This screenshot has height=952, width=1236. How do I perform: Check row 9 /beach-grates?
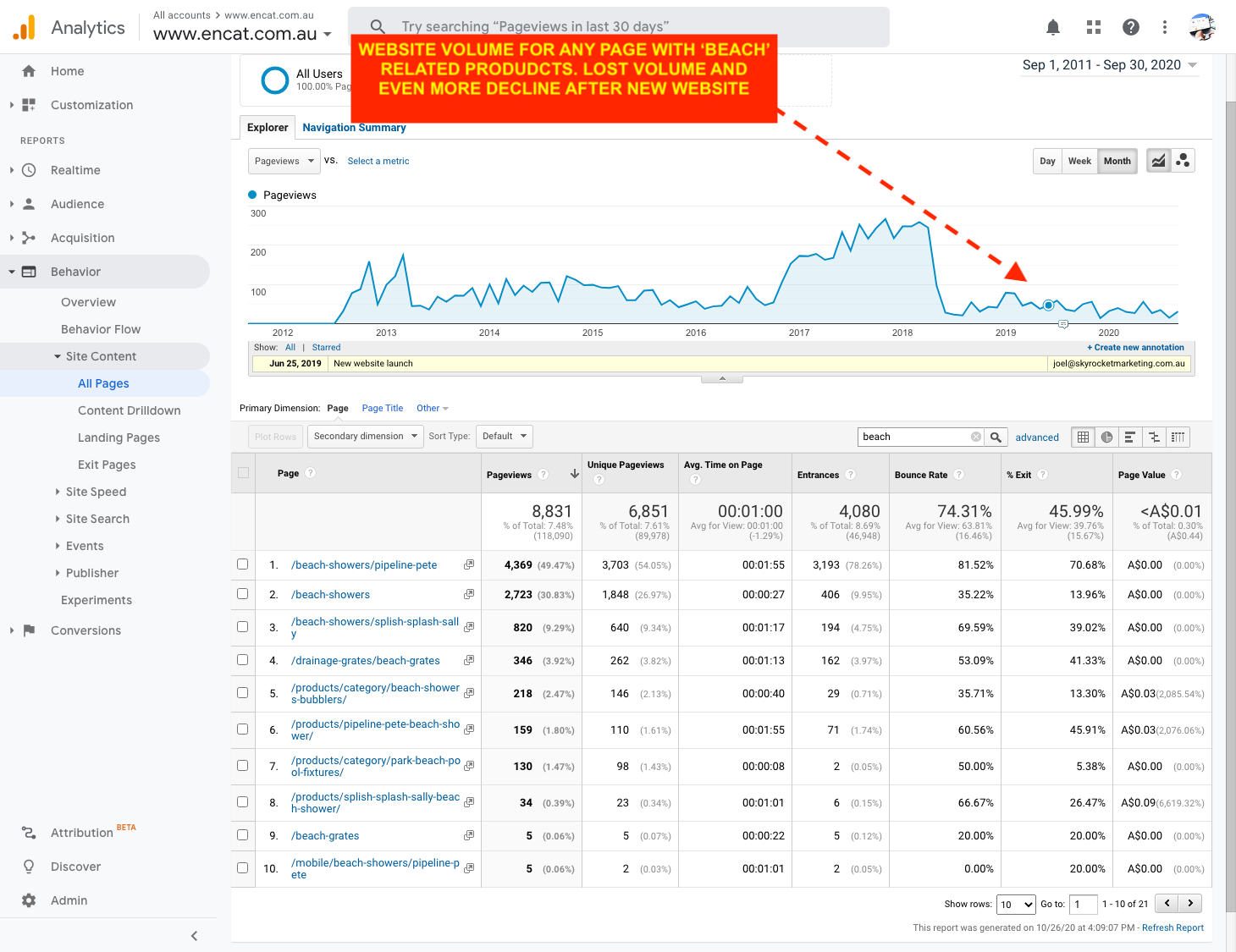click(x=243, y=834)
